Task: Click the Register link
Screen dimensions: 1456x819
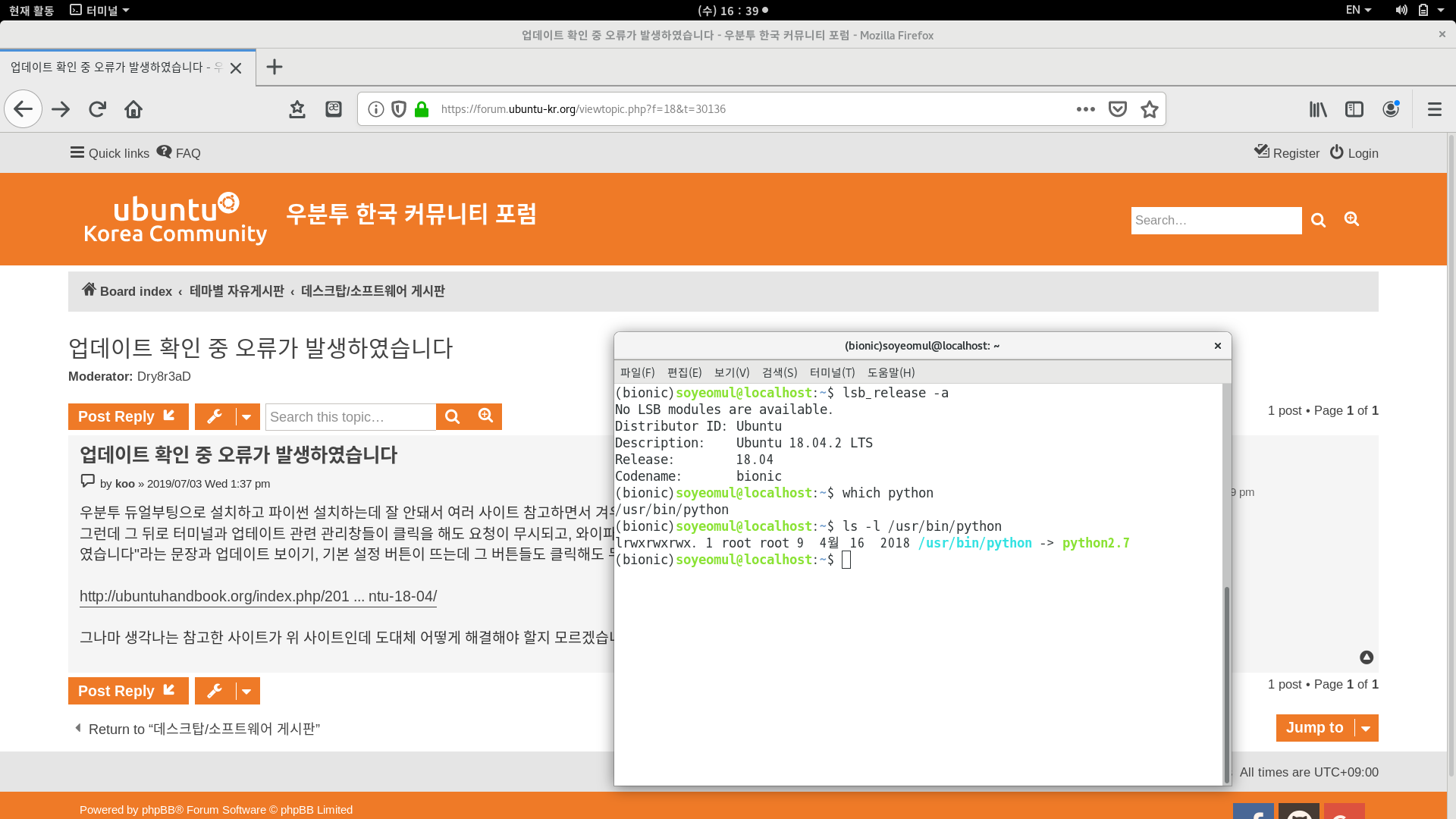Action: [x=1287, y=153]
